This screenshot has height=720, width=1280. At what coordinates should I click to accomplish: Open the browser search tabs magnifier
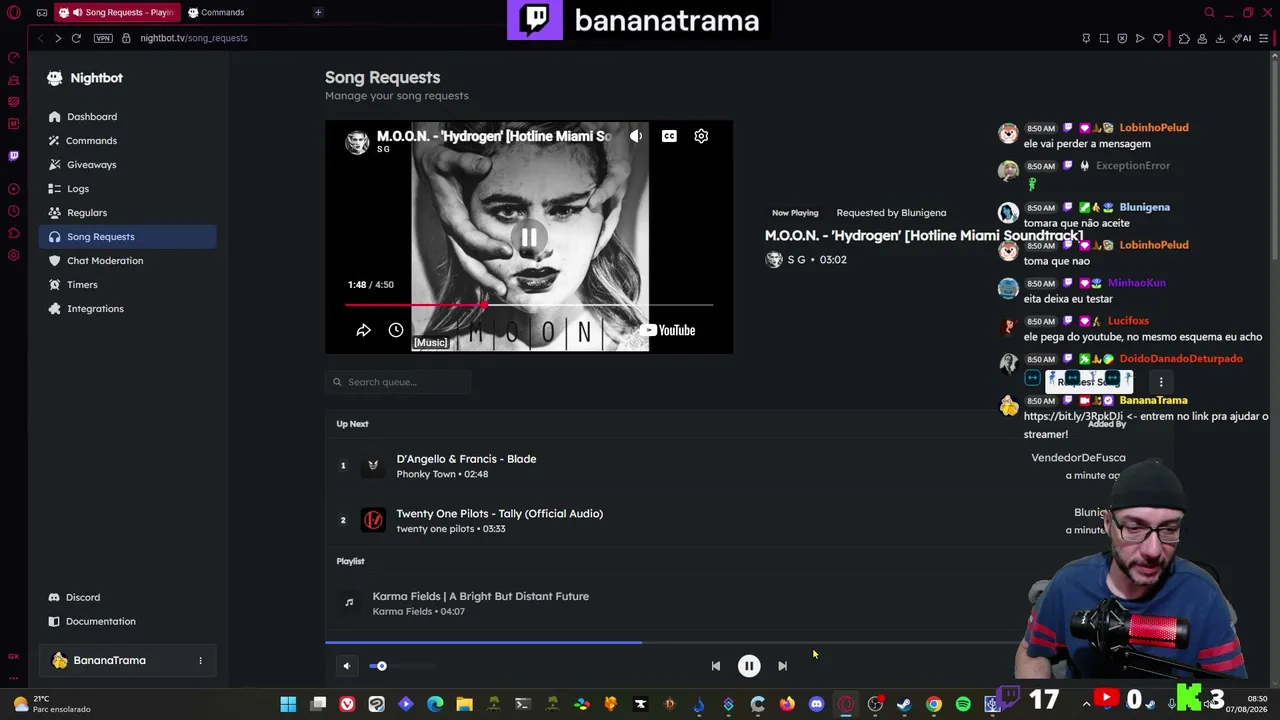click(x=1209, y=13)
